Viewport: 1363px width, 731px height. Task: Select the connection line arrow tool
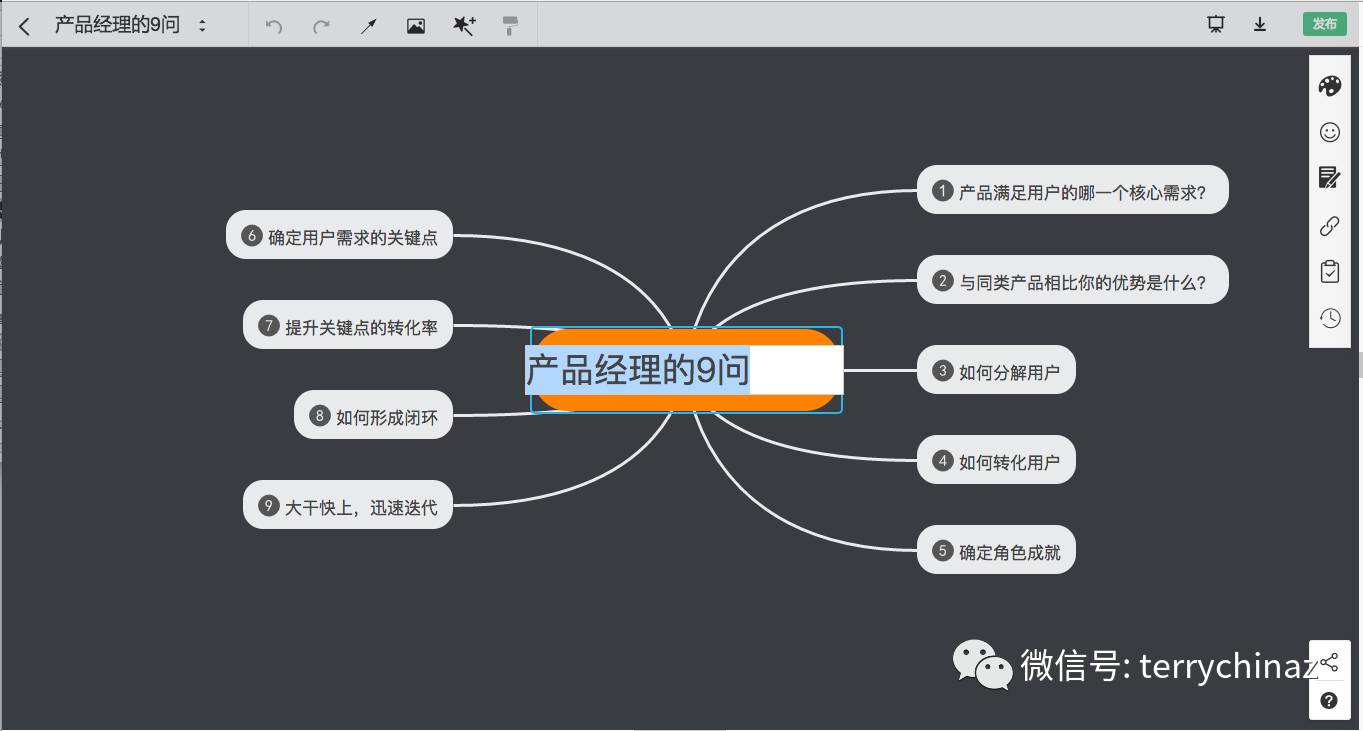click(x=369, y=26)
